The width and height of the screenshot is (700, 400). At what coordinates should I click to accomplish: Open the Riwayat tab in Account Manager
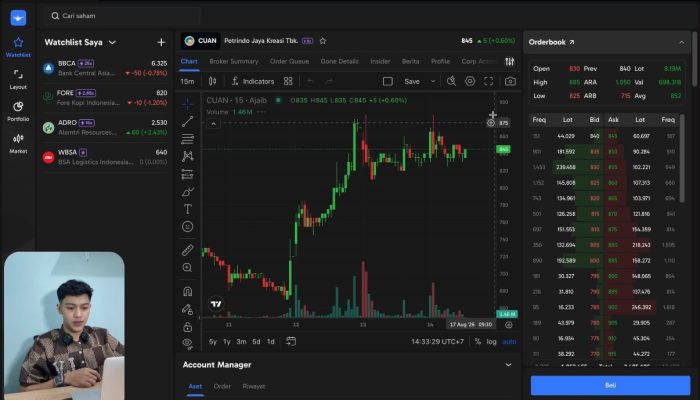(254, 386)
